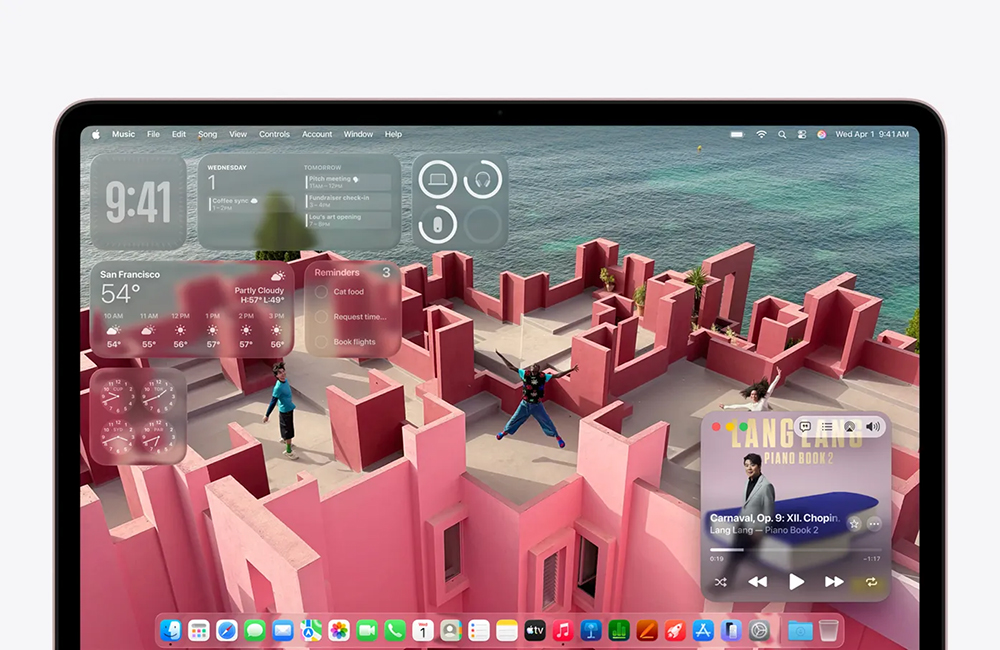Open AirPlay output from the mini player
Viewport: 1000px width, 650px height.
coord(850,427)
